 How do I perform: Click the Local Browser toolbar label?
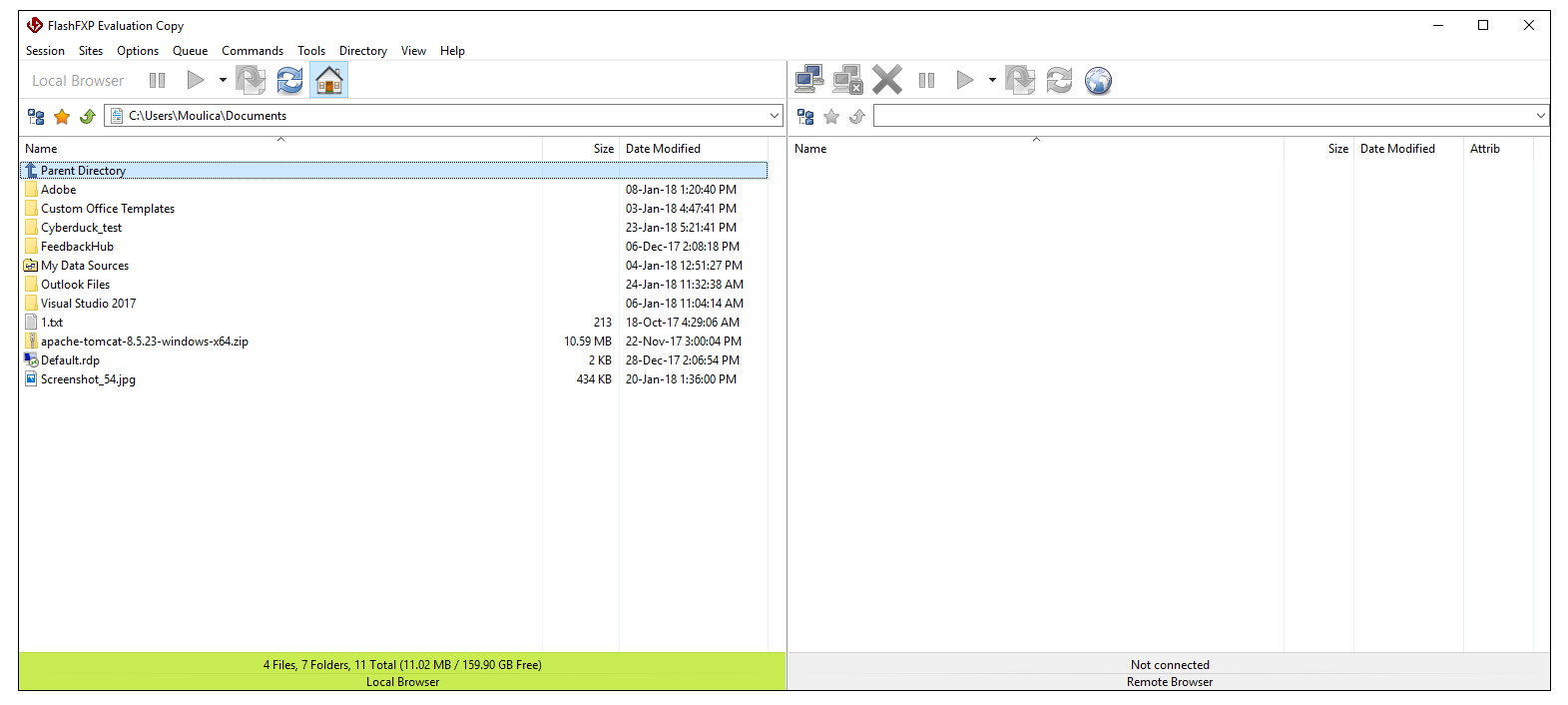[78, 81]
